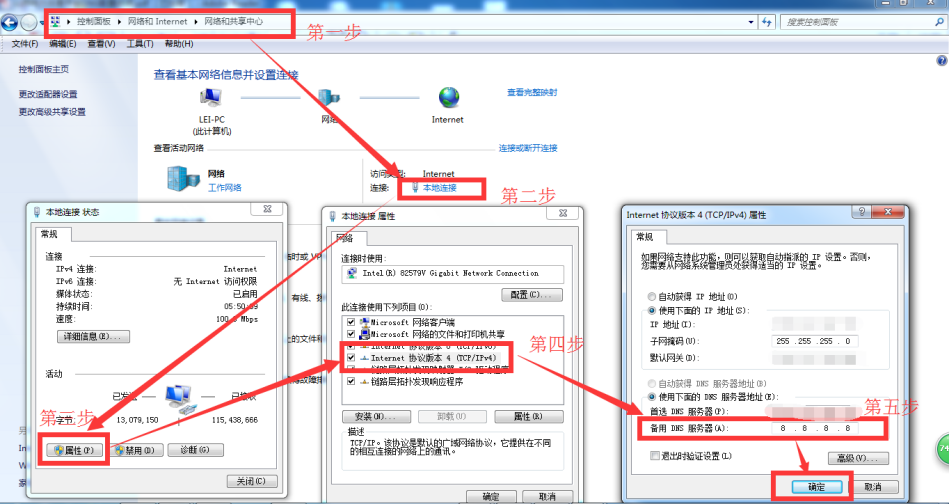
Task: Select the 自动获得 IP 地址 radio button
Action: pos(652,297)
